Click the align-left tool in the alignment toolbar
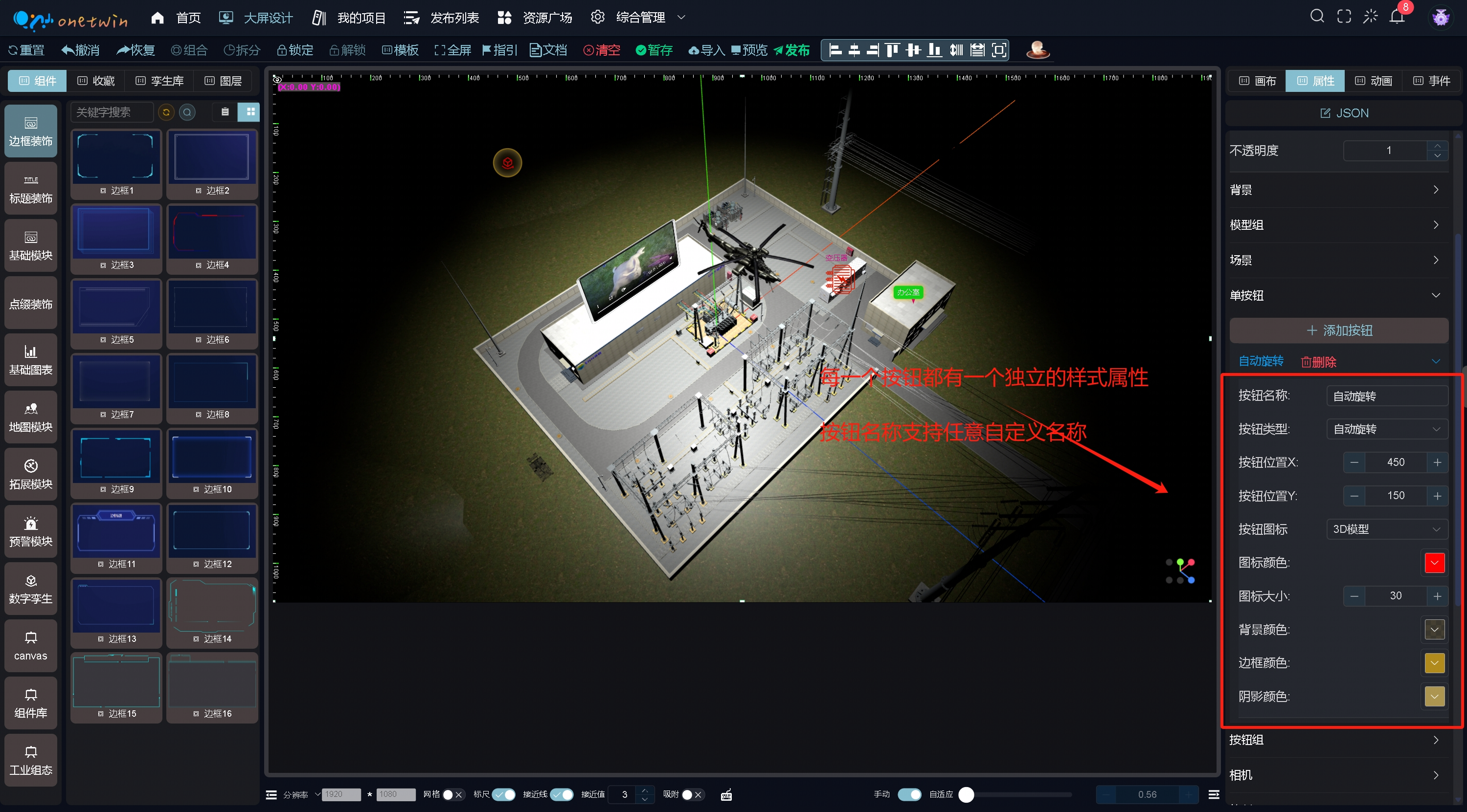The image size is (1467, 812). point(835,50)
